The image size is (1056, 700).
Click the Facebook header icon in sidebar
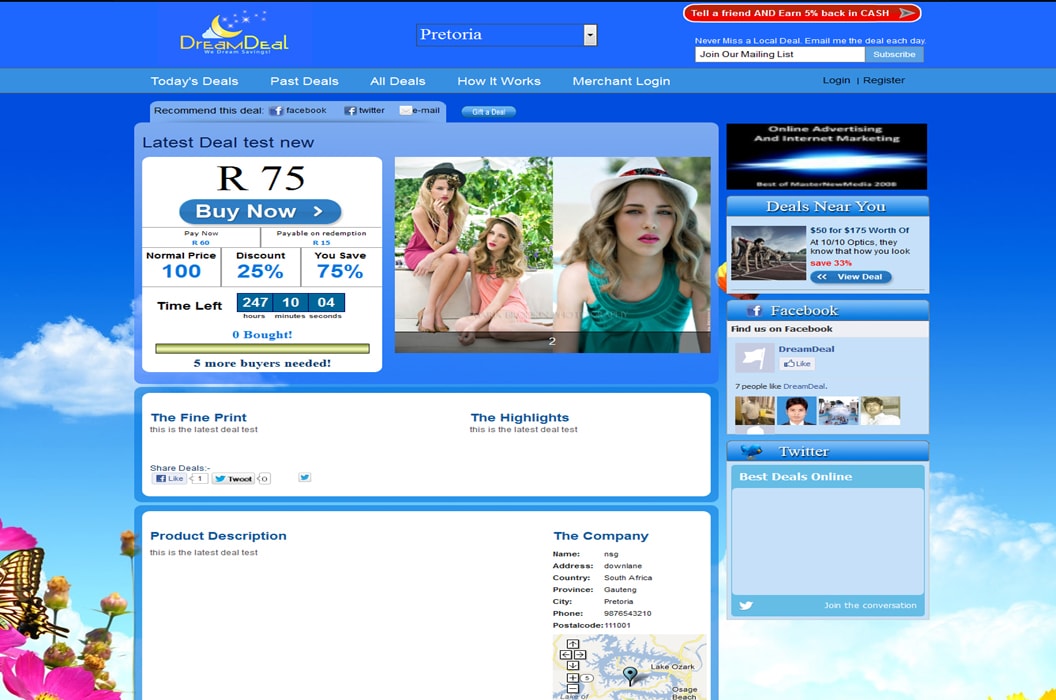pos(754,311)
